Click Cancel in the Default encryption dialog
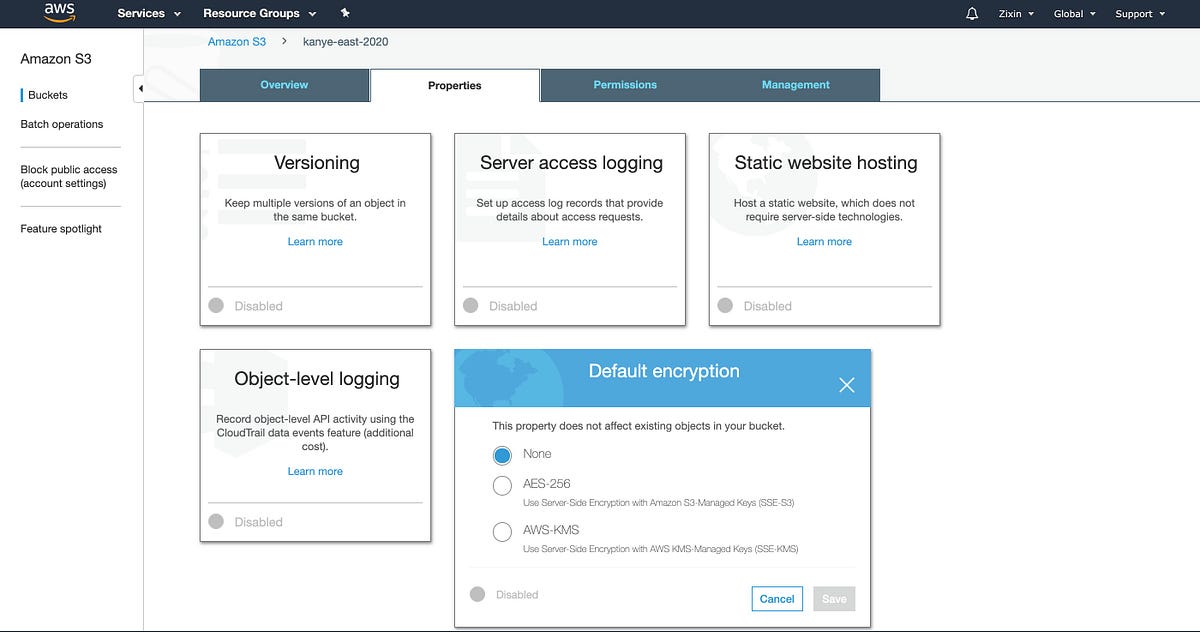The width and height of the screenshot is (1200, 632). pyautogui.click(x=777, y=598)
